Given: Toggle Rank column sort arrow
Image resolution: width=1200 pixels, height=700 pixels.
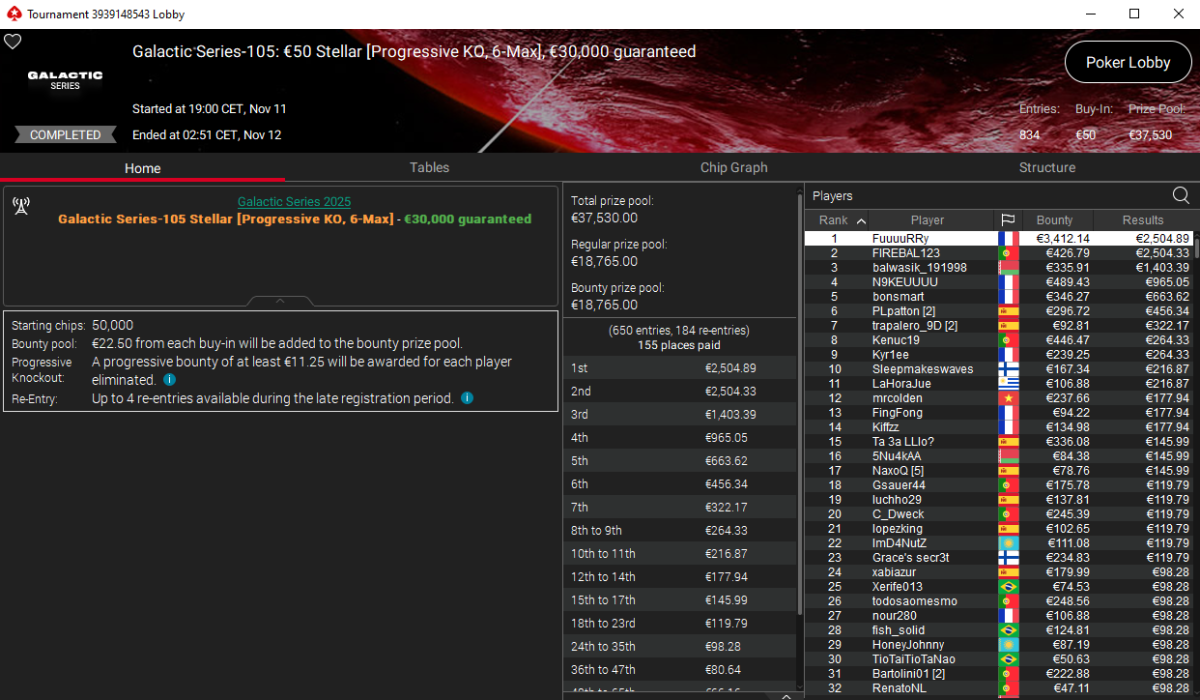Looking at the screenshot, I should coord(861,220).
